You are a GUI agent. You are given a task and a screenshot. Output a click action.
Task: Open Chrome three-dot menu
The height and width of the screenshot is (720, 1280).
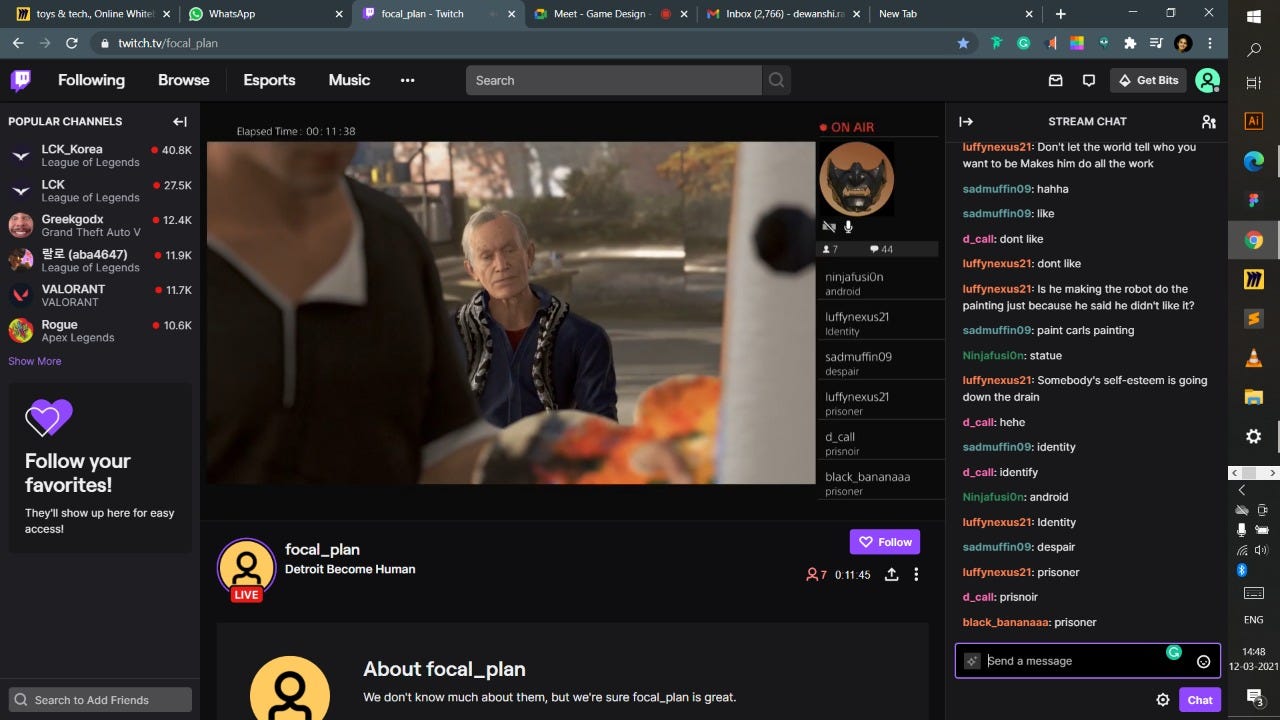point(1210,43)
